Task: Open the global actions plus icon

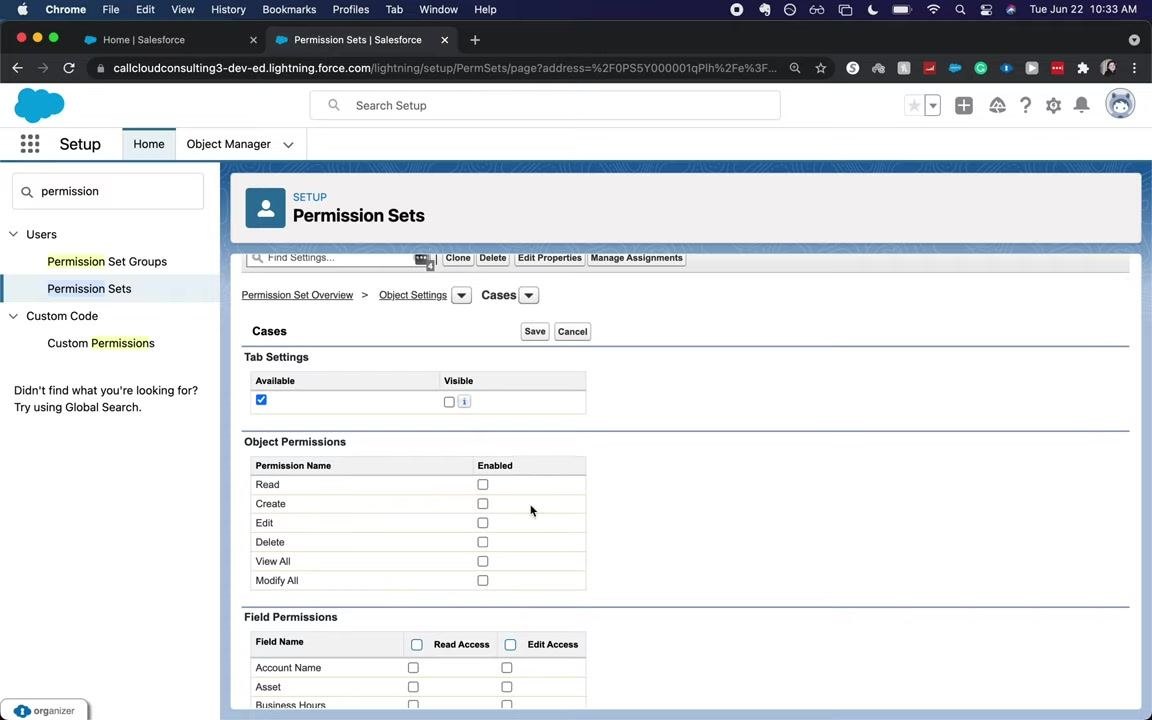Action: (964, 106)
